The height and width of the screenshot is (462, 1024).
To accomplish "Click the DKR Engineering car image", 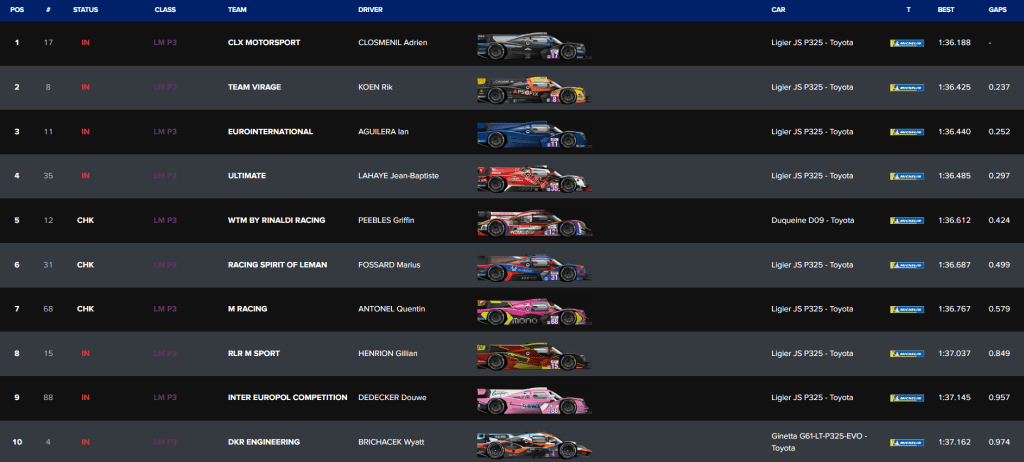I will (534, 445).
